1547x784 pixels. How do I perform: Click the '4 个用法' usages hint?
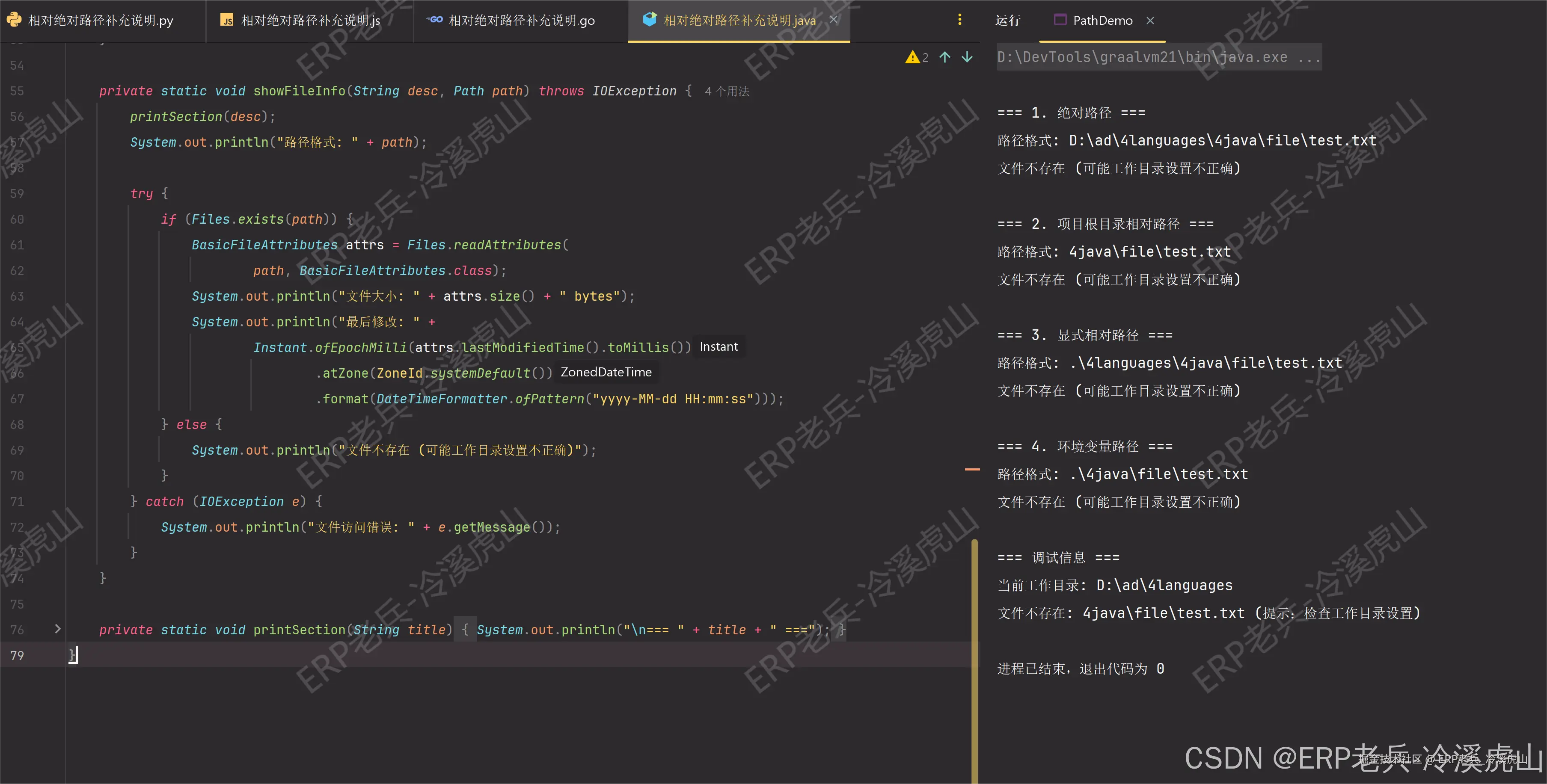[x=727, y=91]
